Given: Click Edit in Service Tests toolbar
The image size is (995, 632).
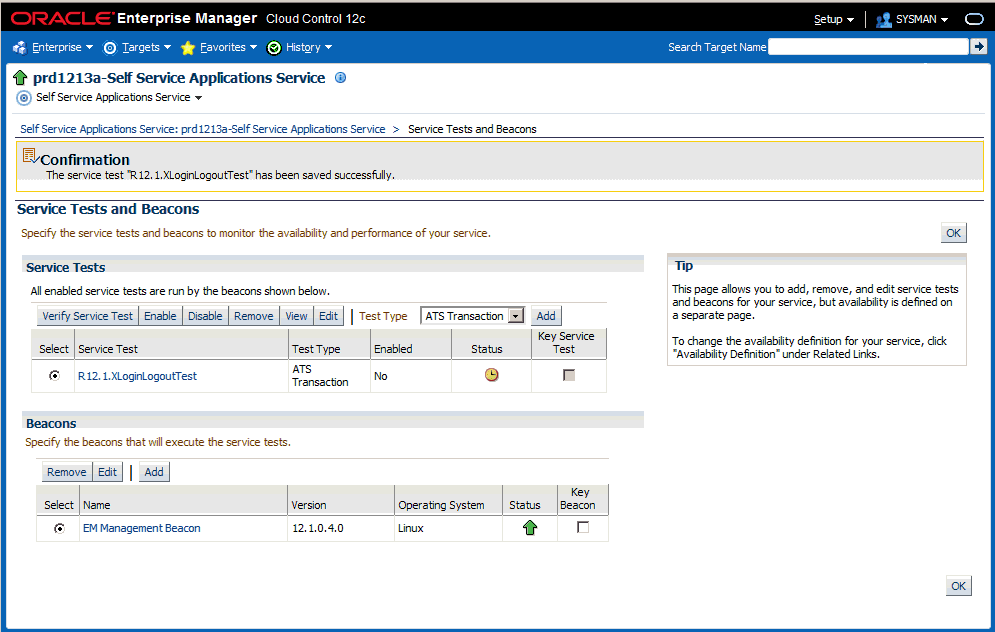Looking at the screenshot, I should (x=328, y=316).
